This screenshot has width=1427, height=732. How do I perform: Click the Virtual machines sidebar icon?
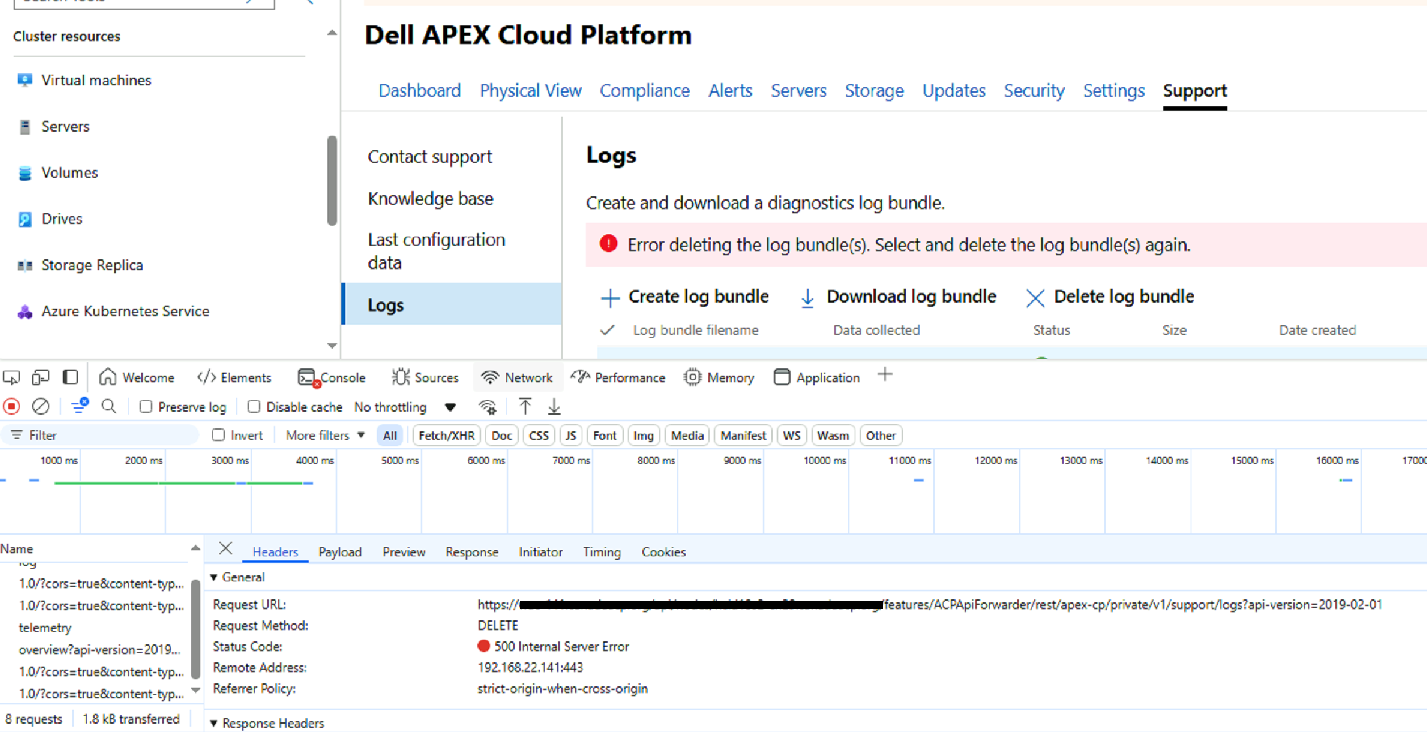point(25,80)
